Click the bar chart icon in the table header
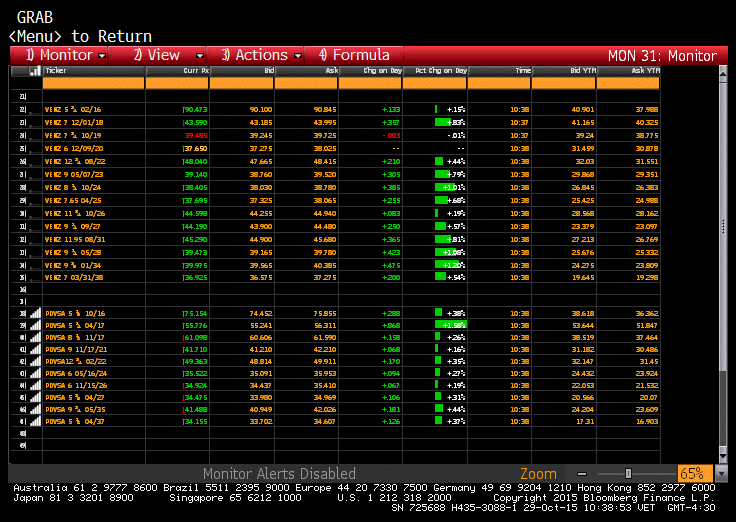Image resolution: width=736 pixels, height=522 pixels. [35, 71]
